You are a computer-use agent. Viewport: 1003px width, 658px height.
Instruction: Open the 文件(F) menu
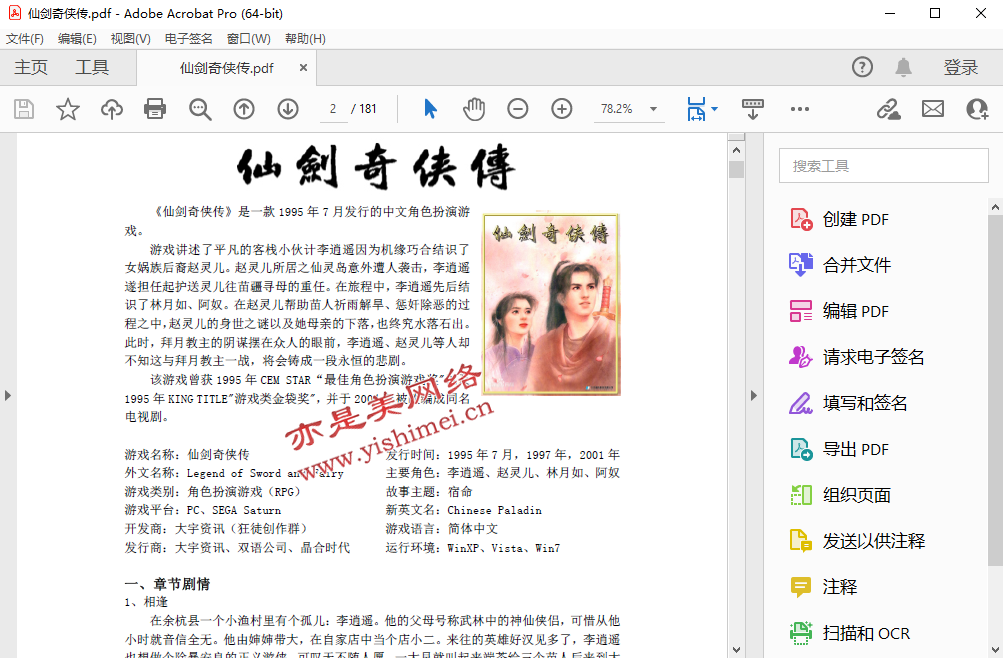coord(25,38)
